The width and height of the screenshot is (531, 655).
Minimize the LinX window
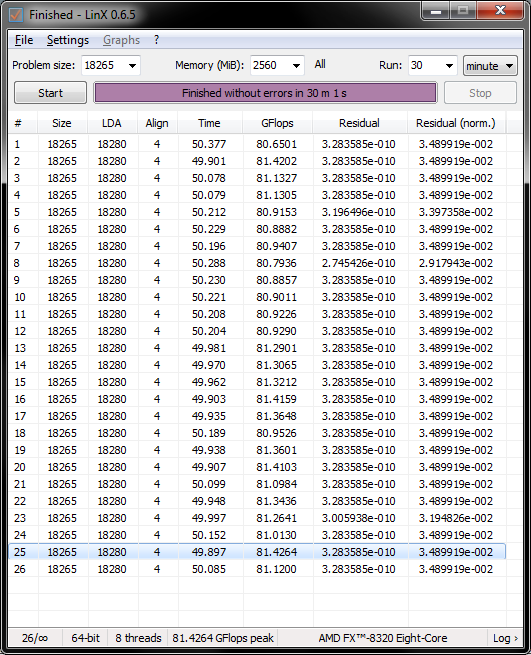[x=436, y=11]
